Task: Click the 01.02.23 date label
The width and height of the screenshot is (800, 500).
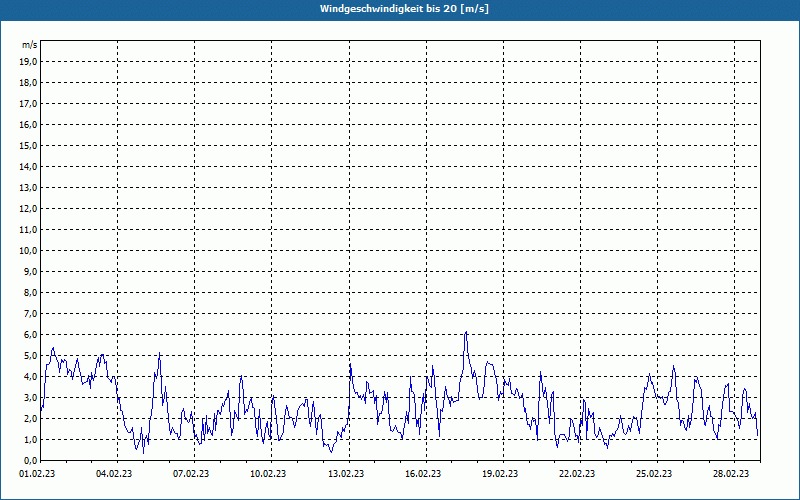Action: tap(37, 473)
